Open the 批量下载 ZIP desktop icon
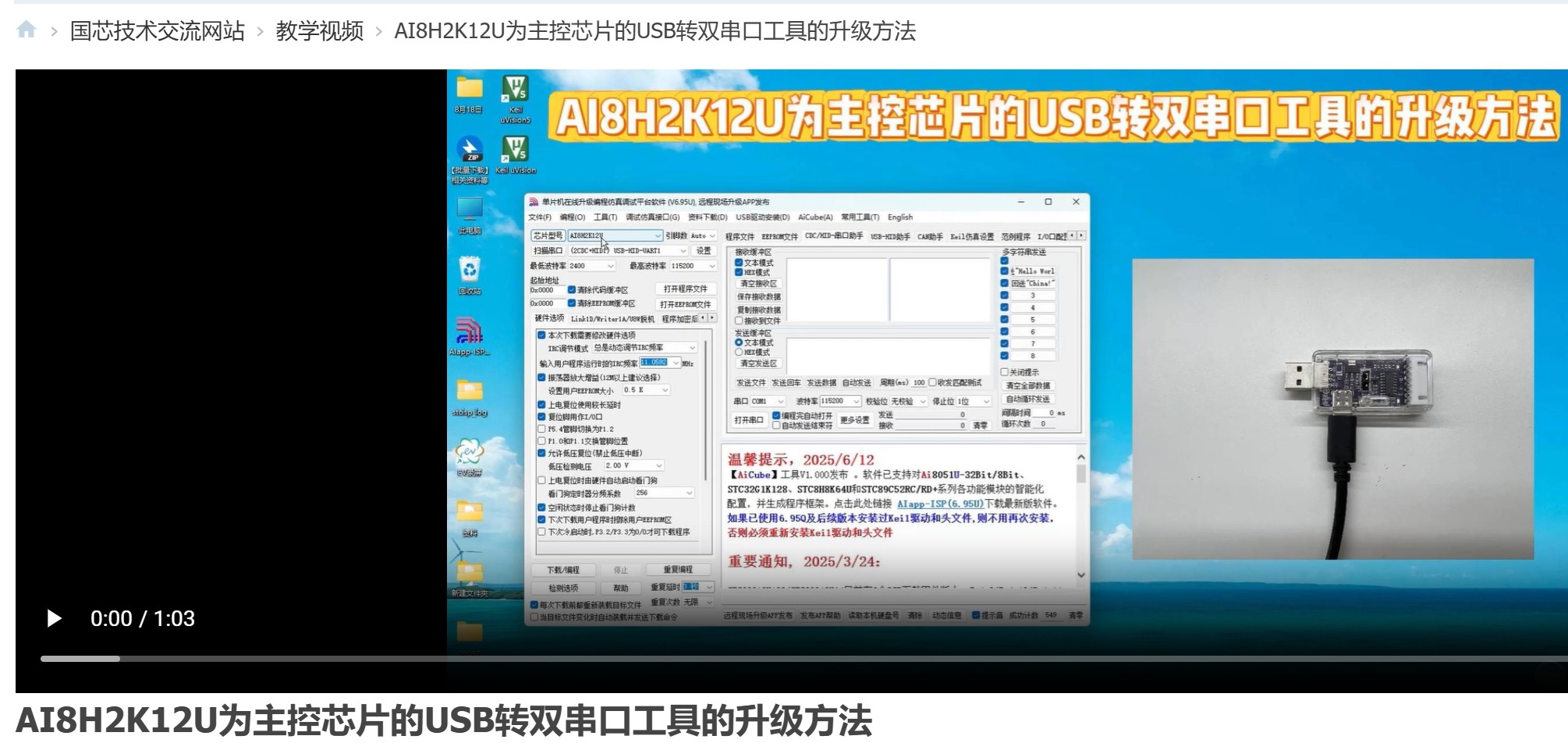The width and height of the screenshot is (1568, 743). [x=470, y=159]
